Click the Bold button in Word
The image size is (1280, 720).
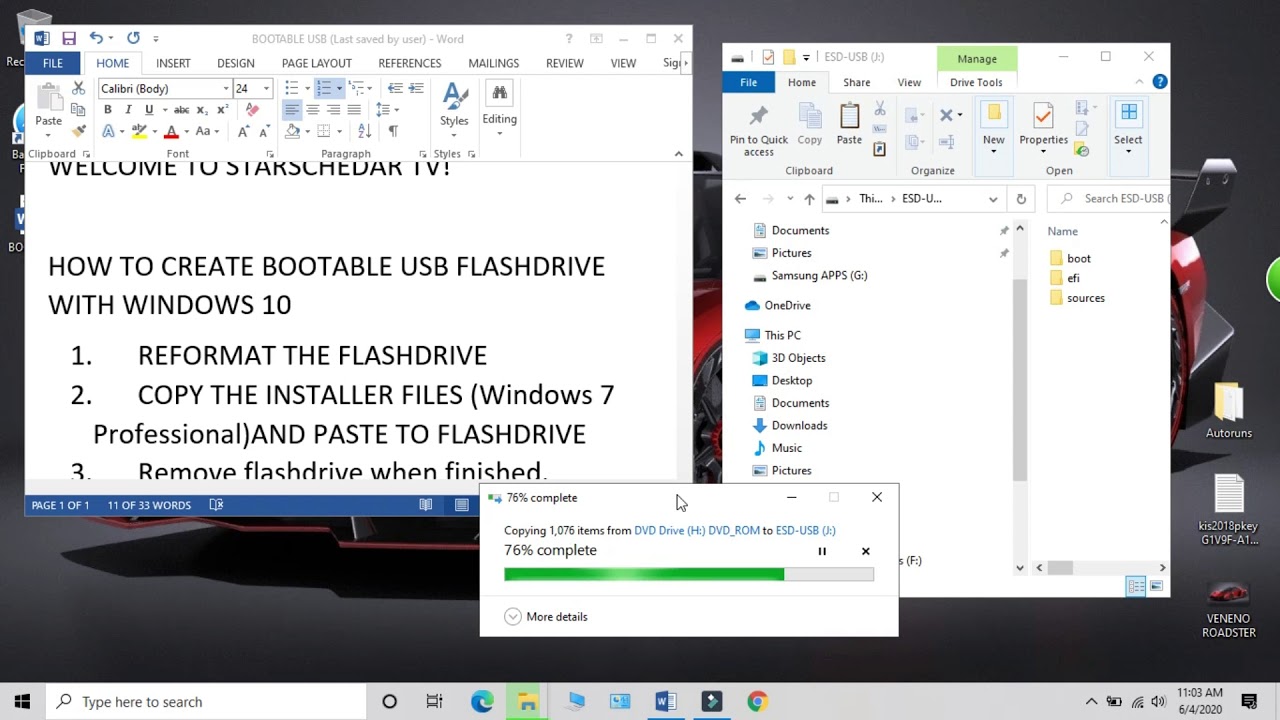point(108,110)
